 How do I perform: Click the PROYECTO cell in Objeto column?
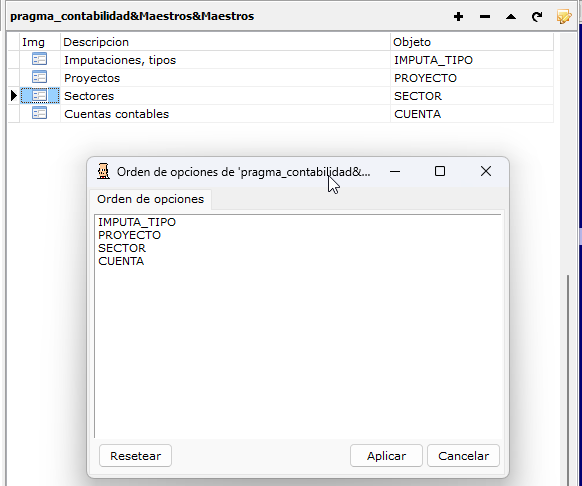472,78
